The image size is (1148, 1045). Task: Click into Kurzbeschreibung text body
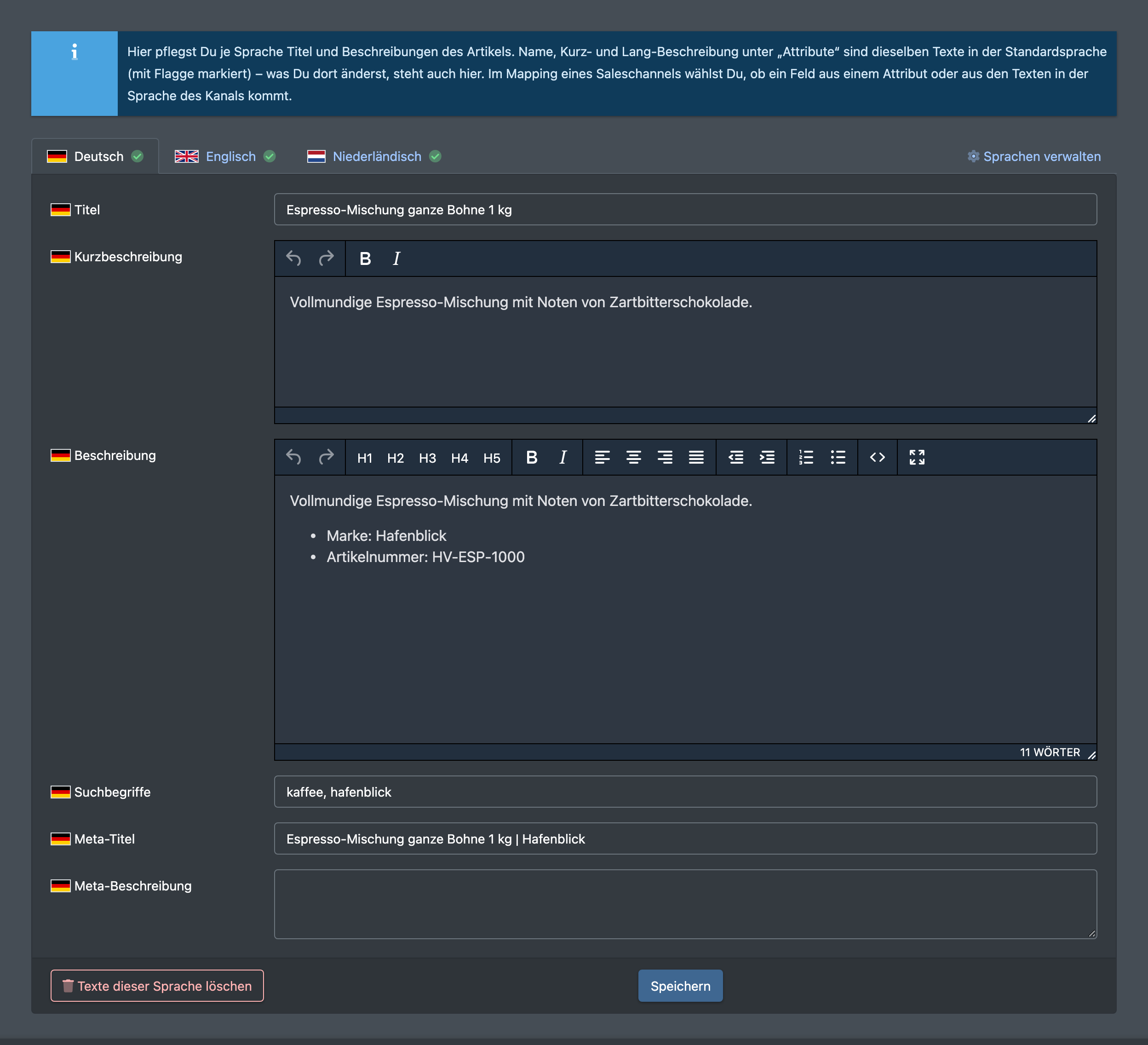point(686,342)
